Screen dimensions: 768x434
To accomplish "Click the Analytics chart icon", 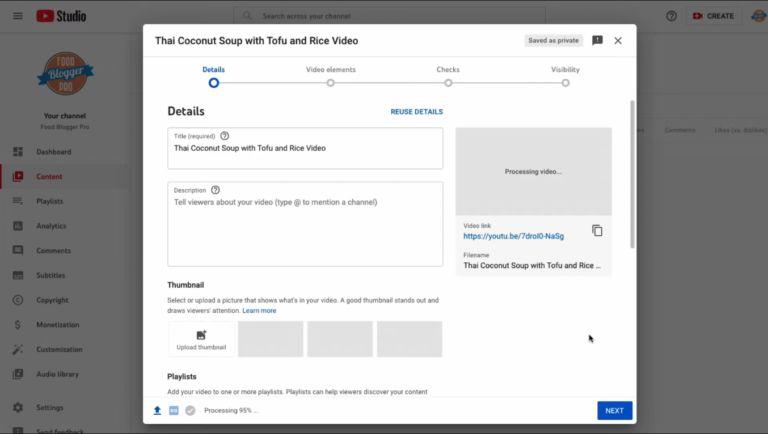I will click(18, 226).
